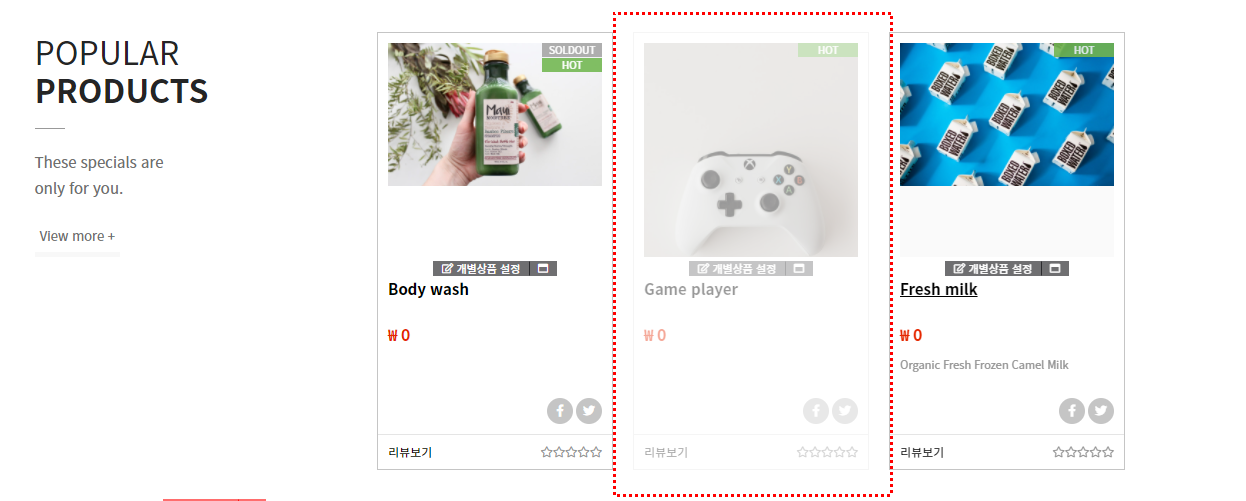Click 개별상품 설정 for Fresh milk
This screenshot has width=1246, height=501.
pos(994,269)
